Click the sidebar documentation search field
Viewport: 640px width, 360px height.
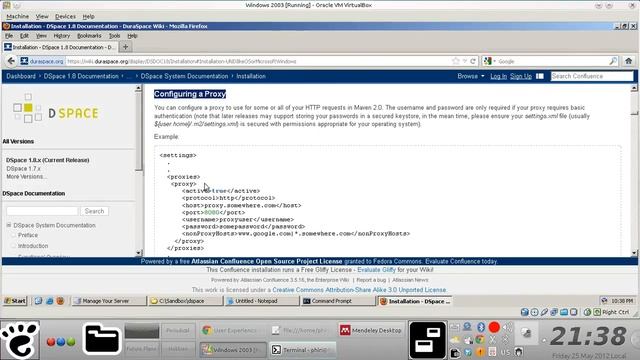pyautogui.click(x=42, y=211)
